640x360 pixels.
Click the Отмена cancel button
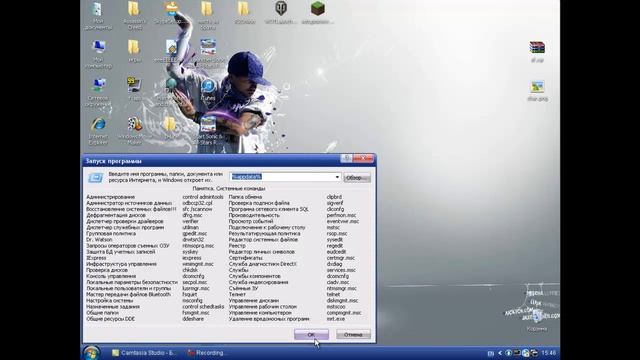point(353,335)
